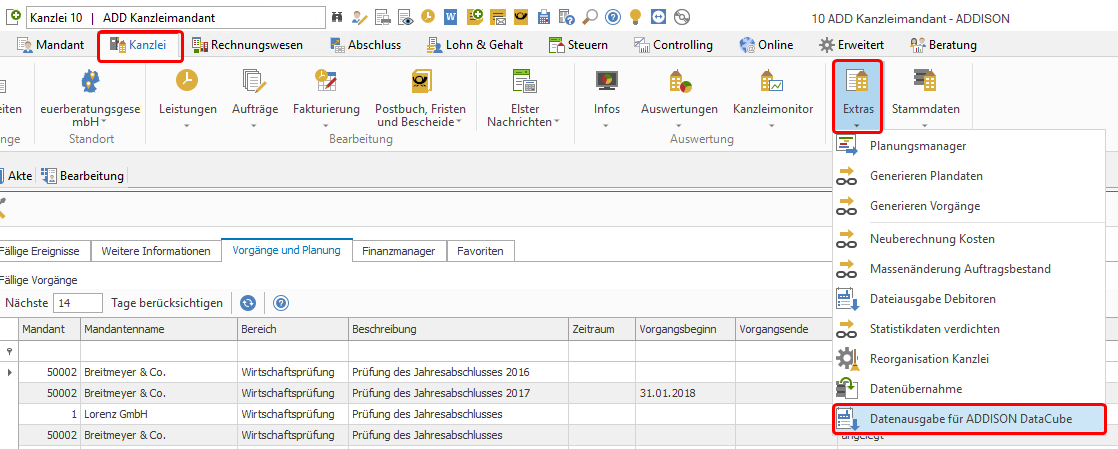Select Planungsmanager from Extras menu
This screenshot has height=449, width=1118.
918,146
